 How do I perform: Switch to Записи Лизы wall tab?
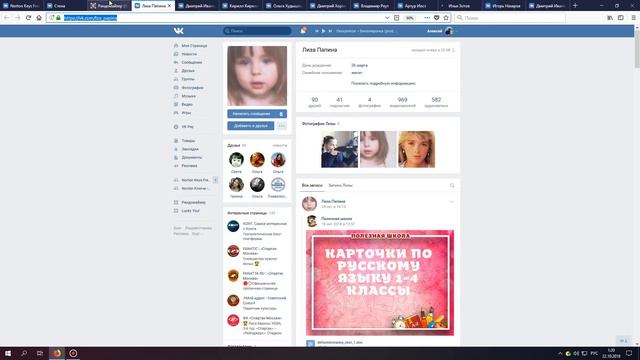340,185
